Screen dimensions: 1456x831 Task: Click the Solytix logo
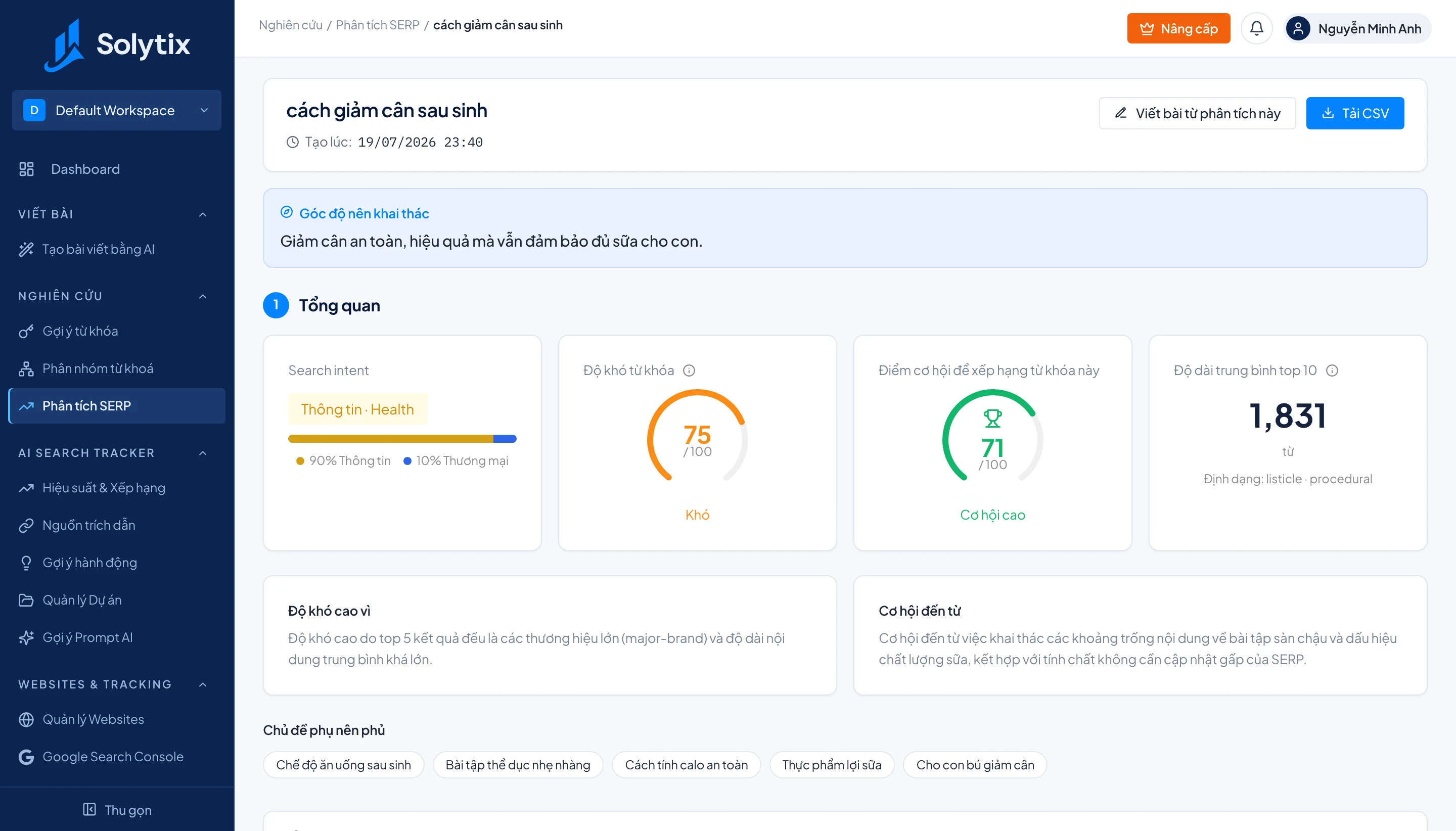coord(117,44)
